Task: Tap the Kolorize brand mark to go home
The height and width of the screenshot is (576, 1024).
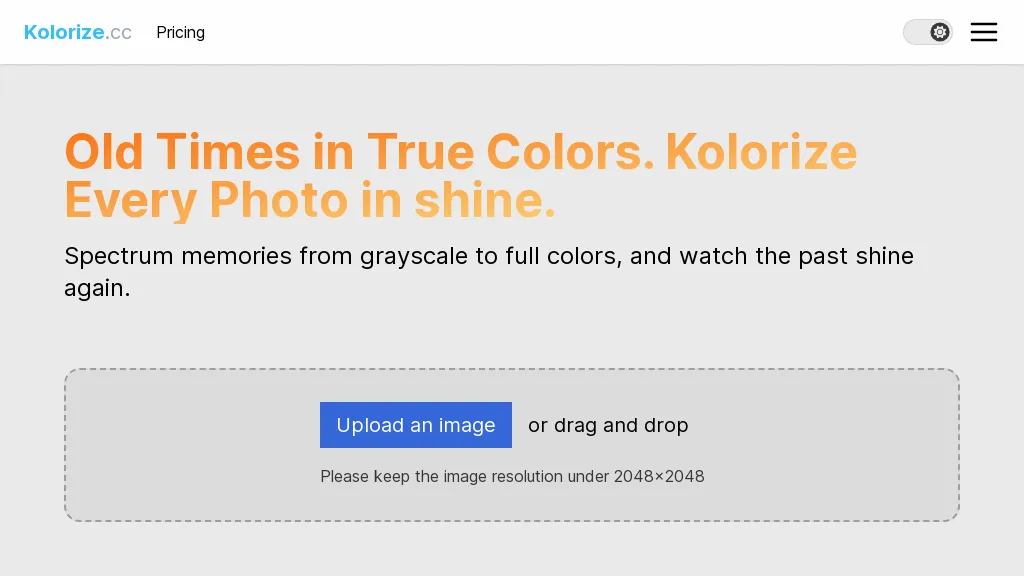Action: [x=77, y=31]
